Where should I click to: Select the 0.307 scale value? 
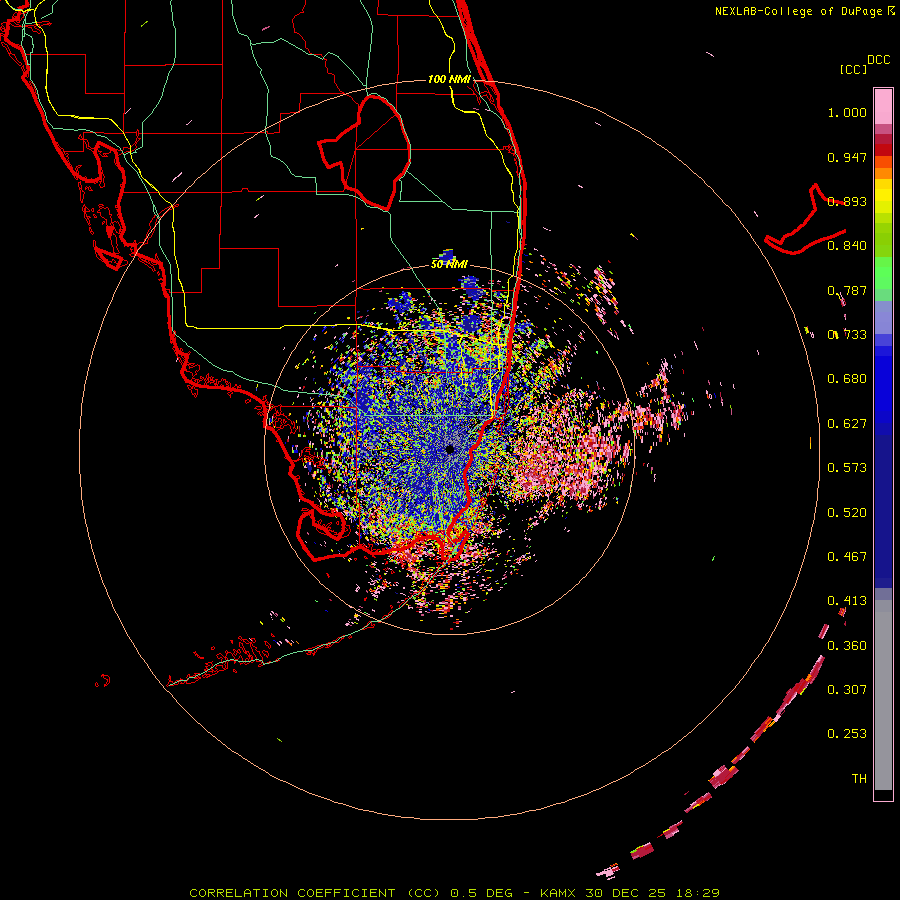(847, 690)
